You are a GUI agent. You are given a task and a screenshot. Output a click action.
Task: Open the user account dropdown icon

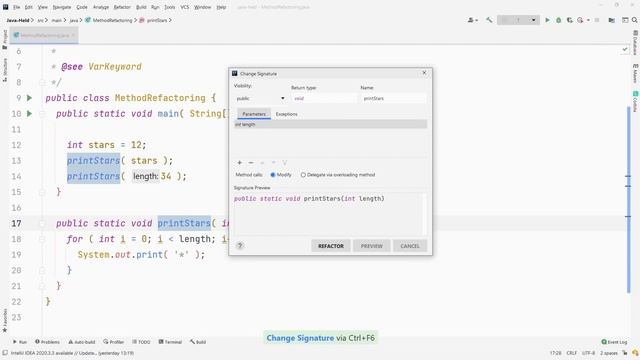coord(472,20)
